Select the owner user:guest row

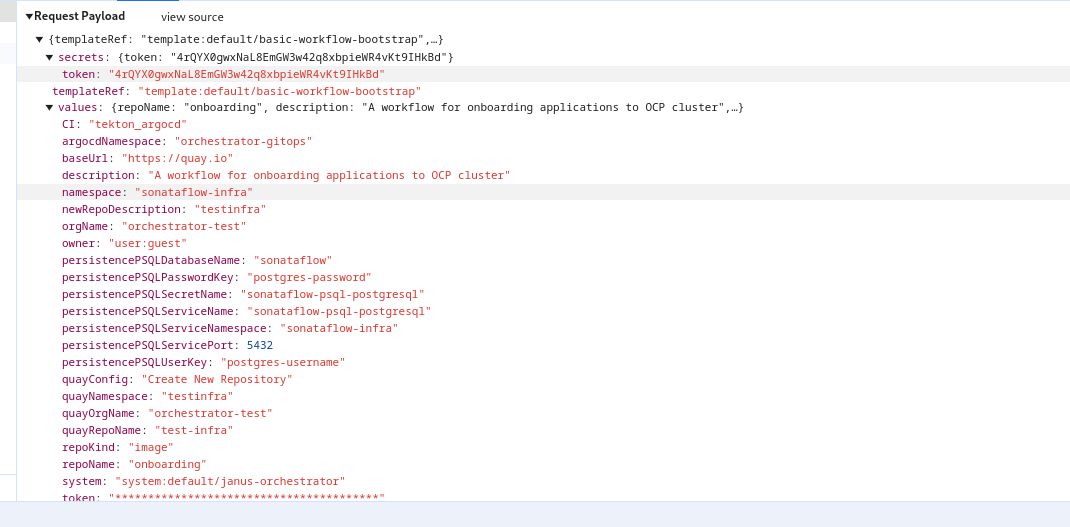click(x=124, y=244)
